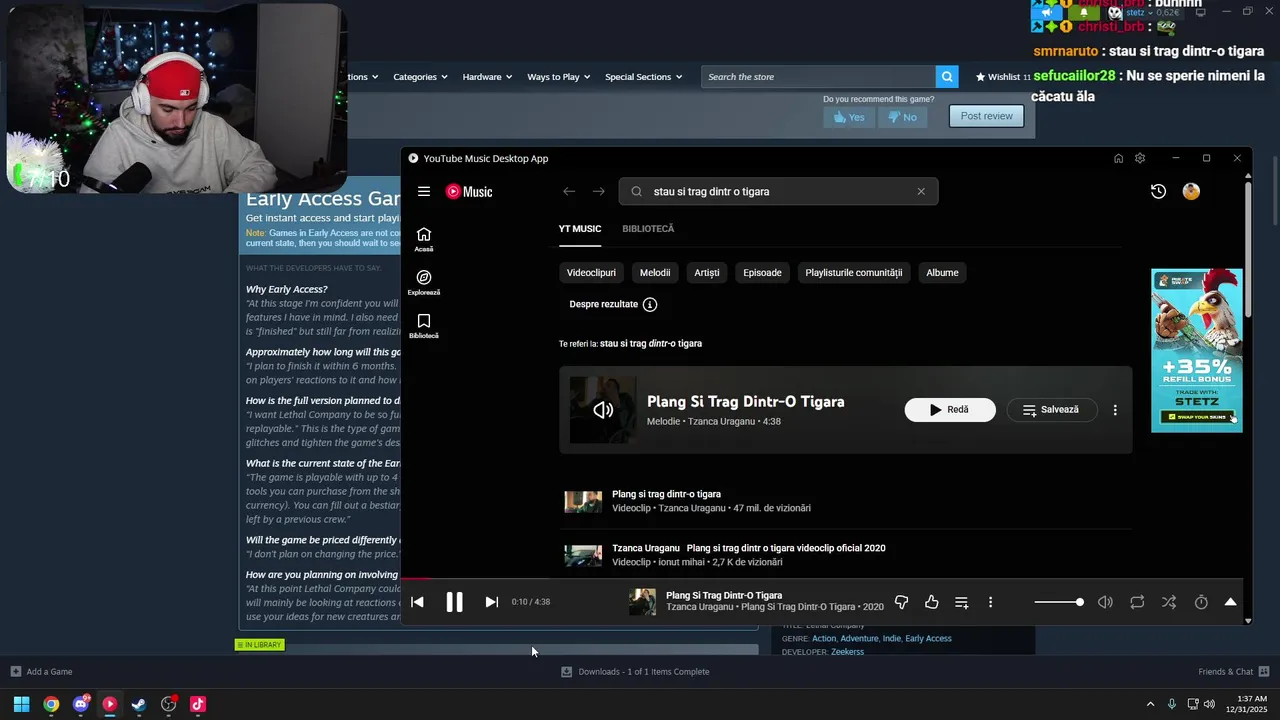Go back with the left arrow
1280x720 pixels.
tap(569, 191)
